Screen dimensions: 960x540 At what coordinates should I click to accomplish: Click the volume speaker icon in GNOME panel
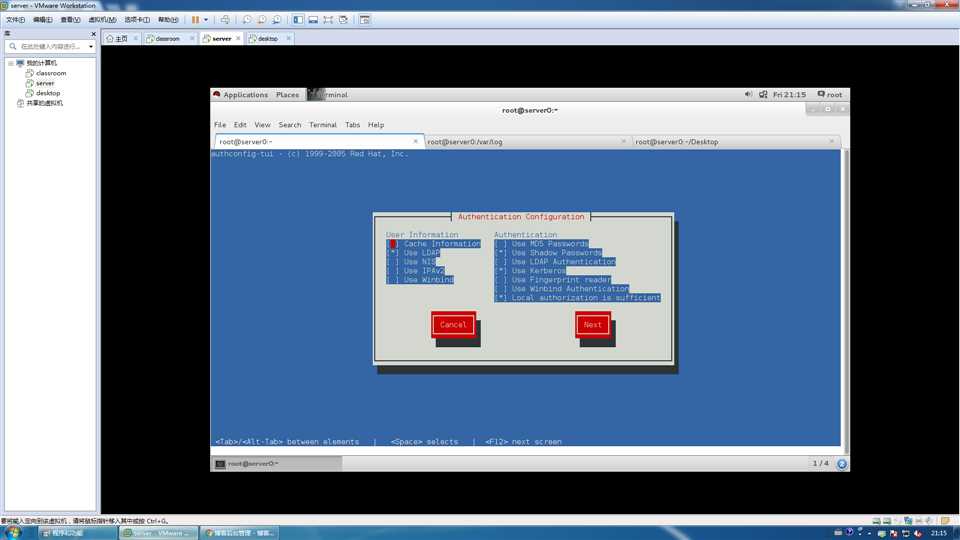pyautogui.click(x=748, y=94)
